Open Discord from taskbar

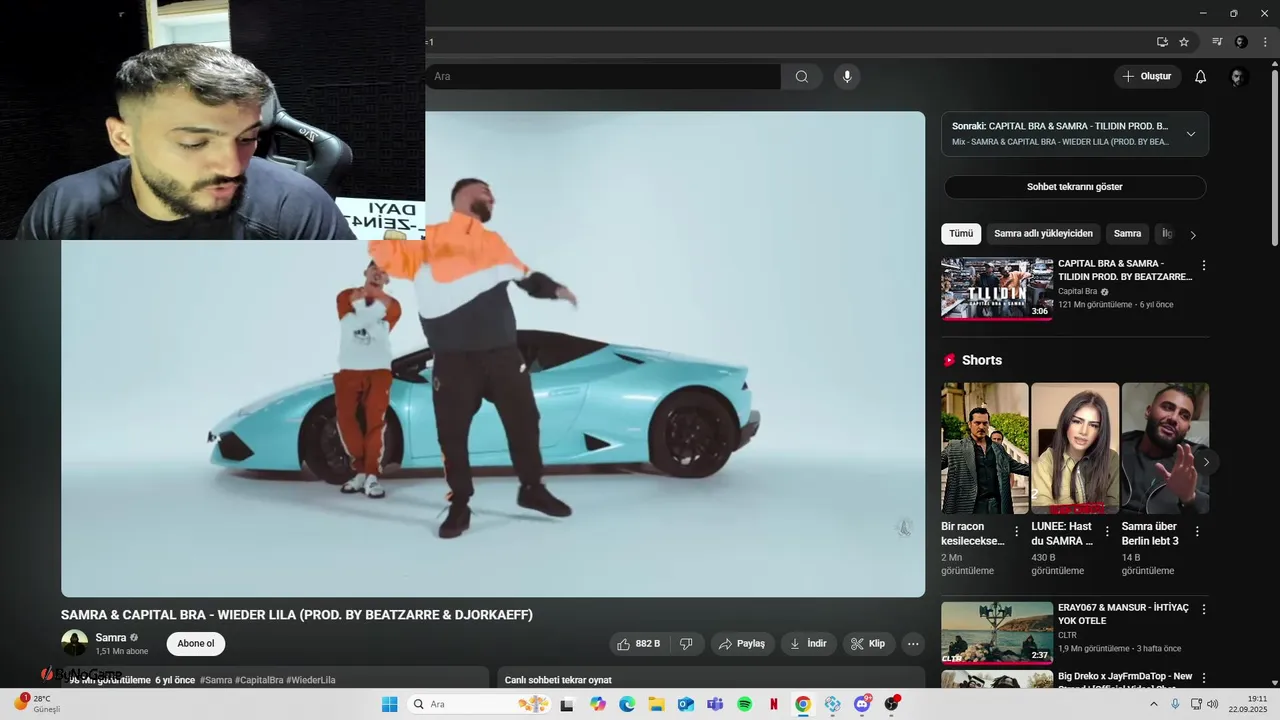862,704
